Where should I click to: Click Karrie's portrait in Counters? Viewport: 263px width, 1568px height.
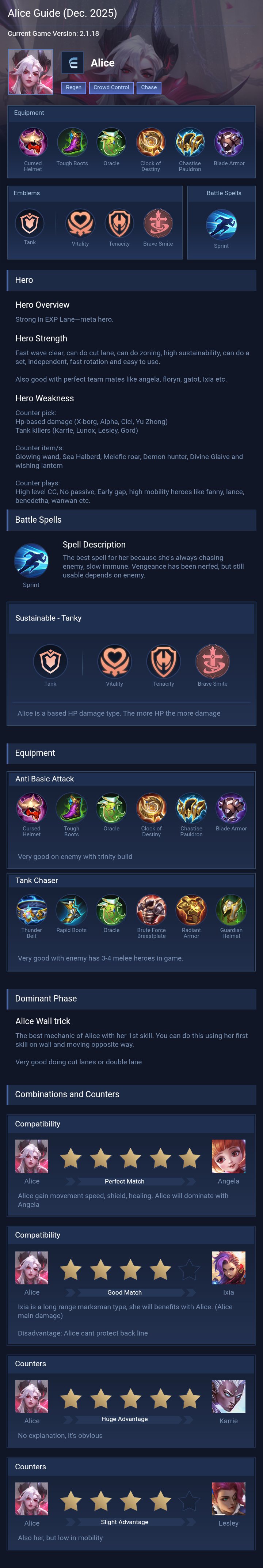pyautogui.click(x=228, y=1396)
